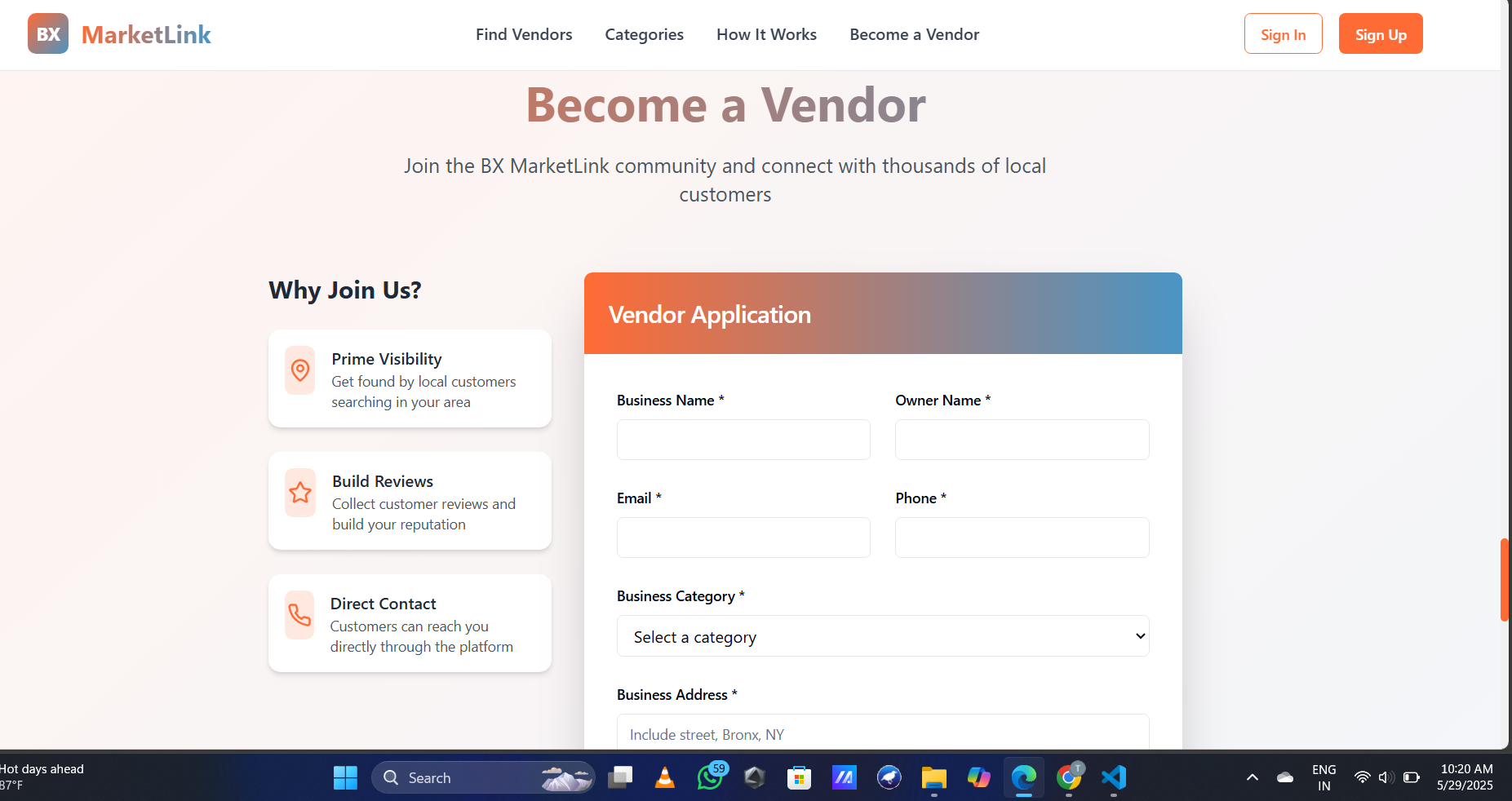Click the BX MarketLink logo
The width and height of the screenshot is (1512, 801).
119,33
